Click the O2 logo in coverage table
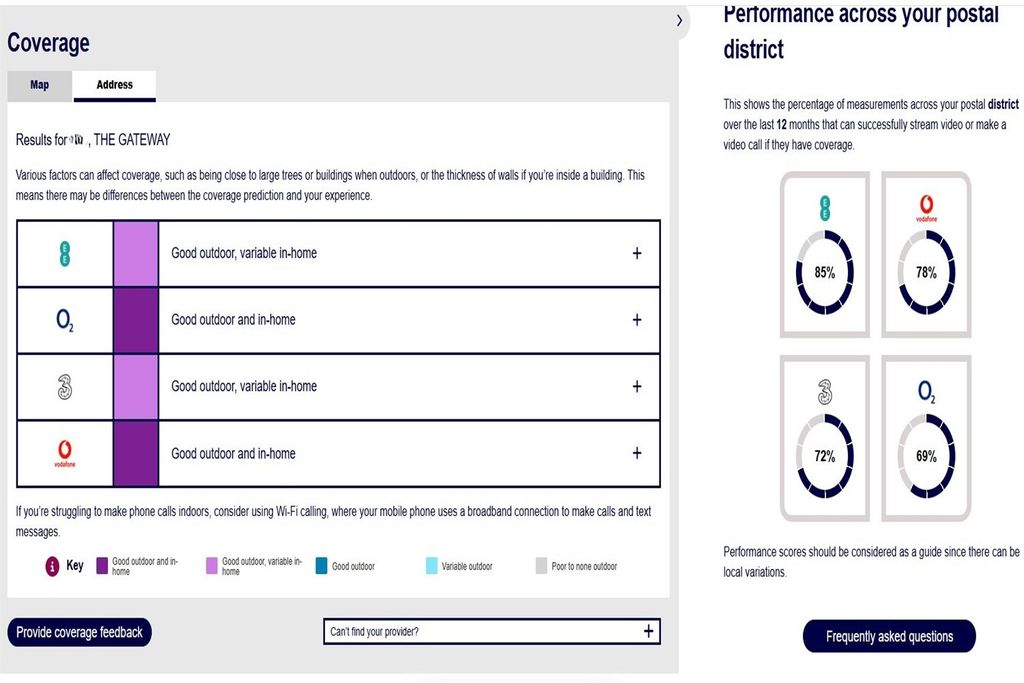Screen dimensions: 1024x683 point(65,320)
